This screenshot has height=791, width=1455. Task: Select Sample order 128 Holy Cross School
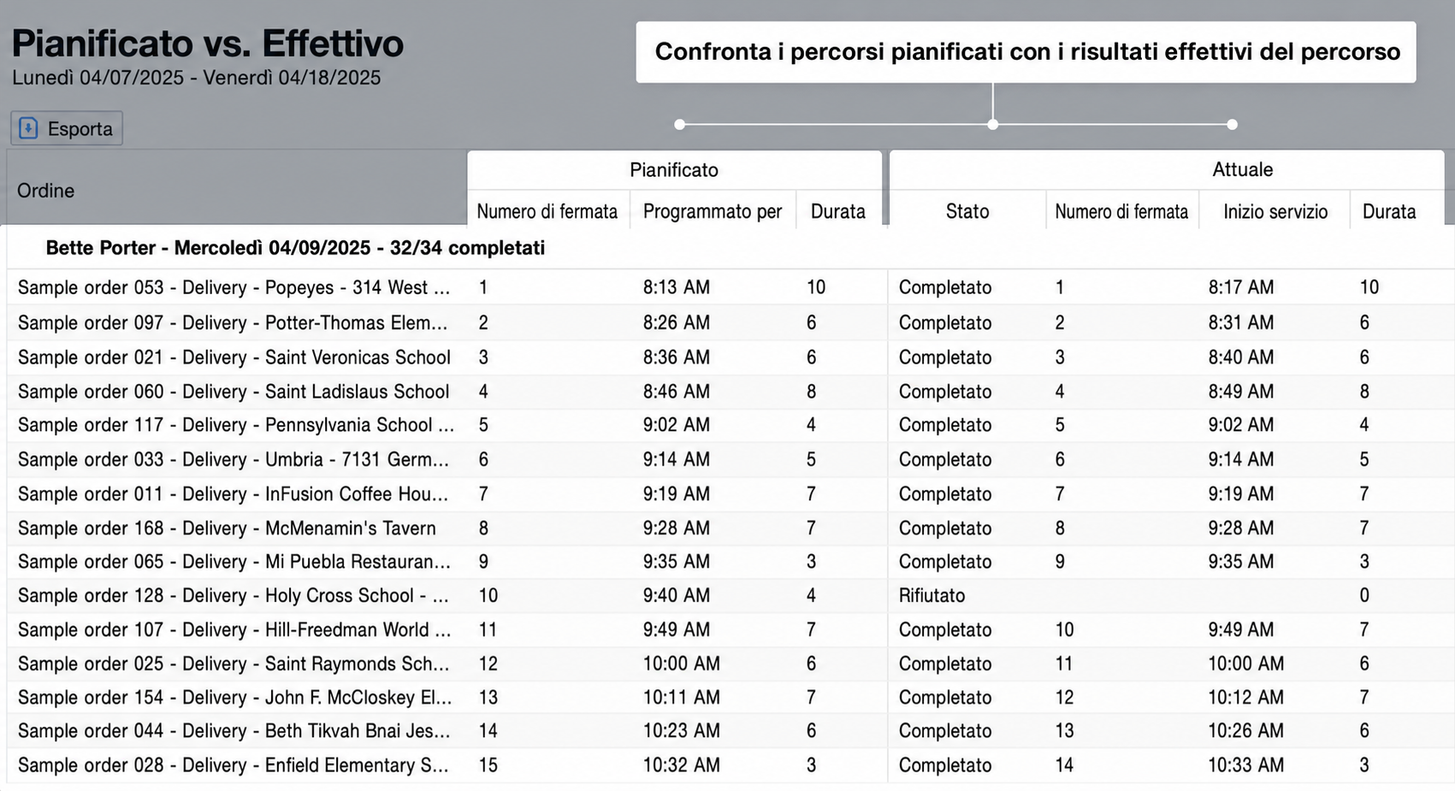coord(233,596)
